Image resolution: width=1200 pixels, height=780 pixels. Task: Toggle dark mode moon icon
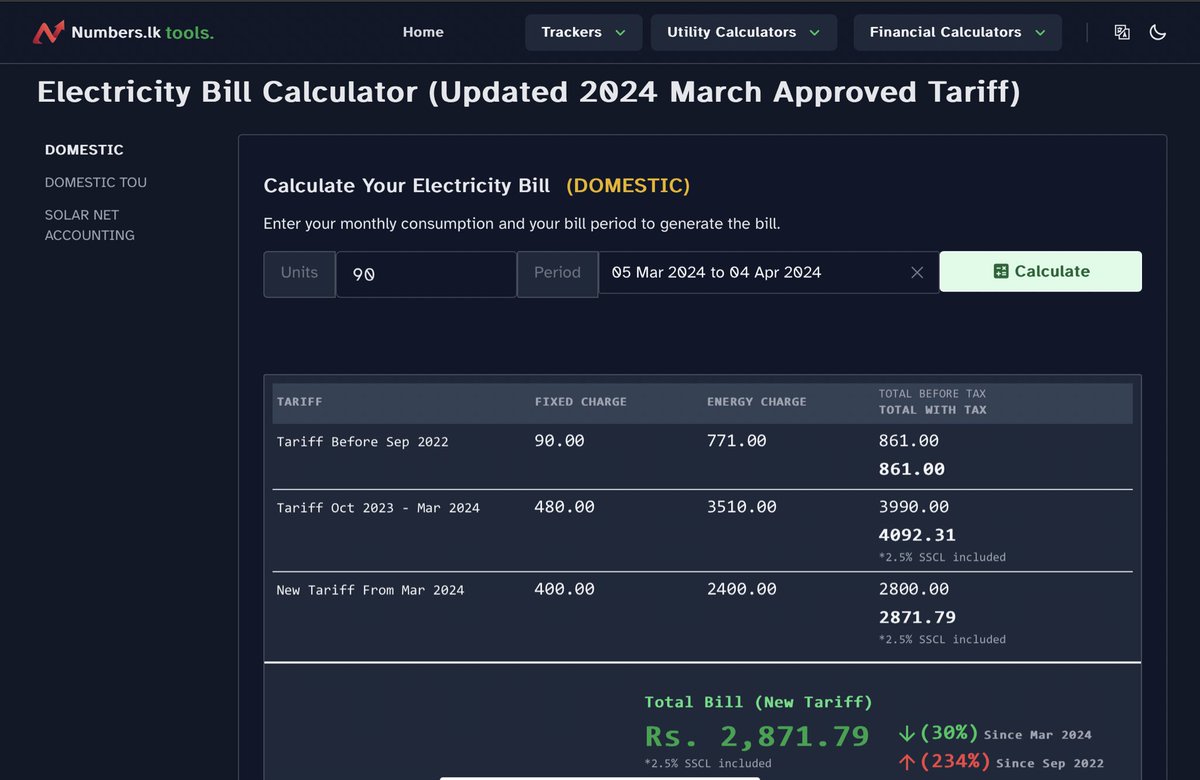1158,32
